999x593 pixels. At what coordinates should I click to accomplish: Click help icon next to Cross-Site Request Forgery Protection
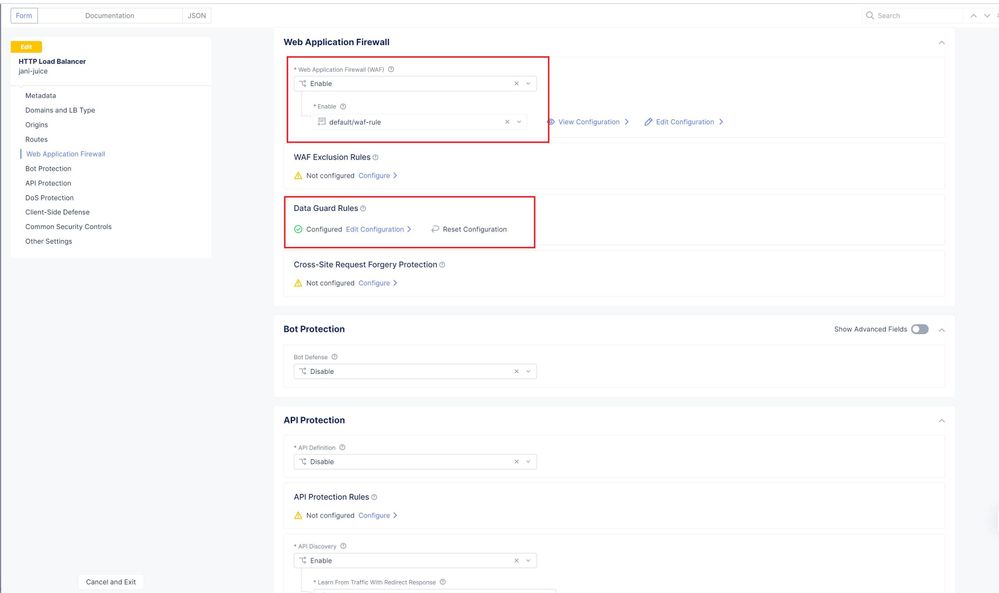[442, 265]
